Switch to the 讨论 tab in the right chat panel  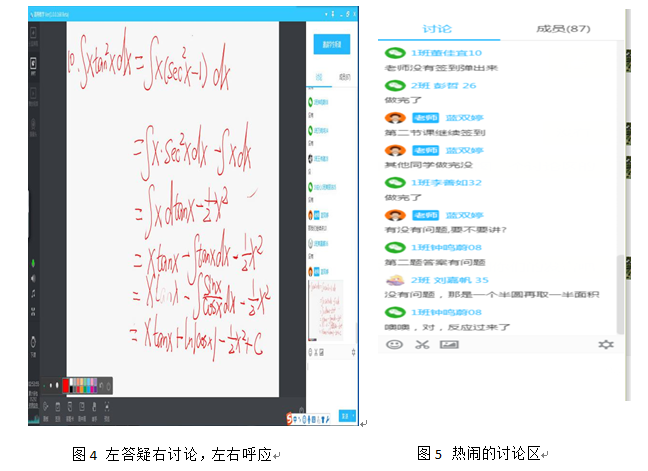click(437, 29)
